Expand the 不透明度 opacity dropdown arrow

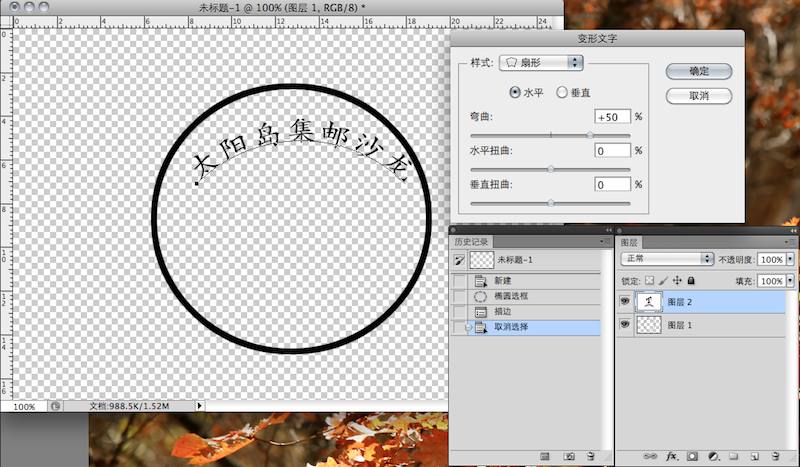tap(791, 258)
